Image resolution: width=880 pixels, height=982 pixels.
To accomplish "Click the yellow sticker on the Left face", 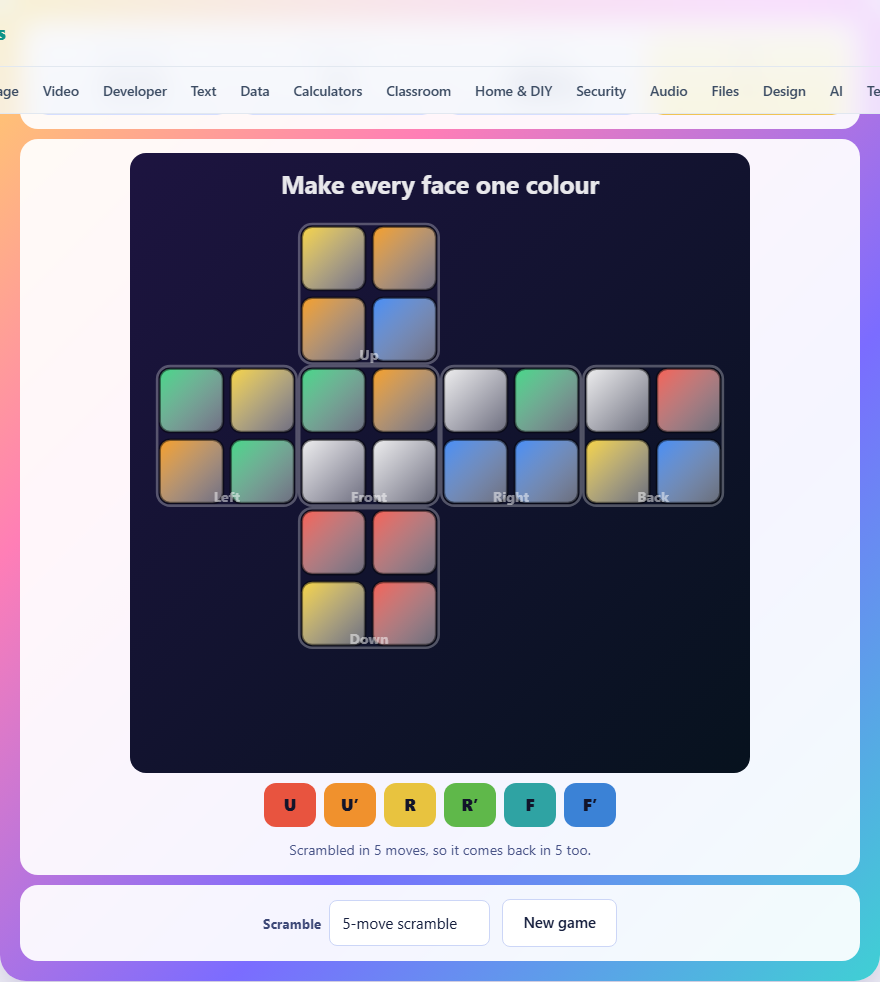I will (262, 400).
